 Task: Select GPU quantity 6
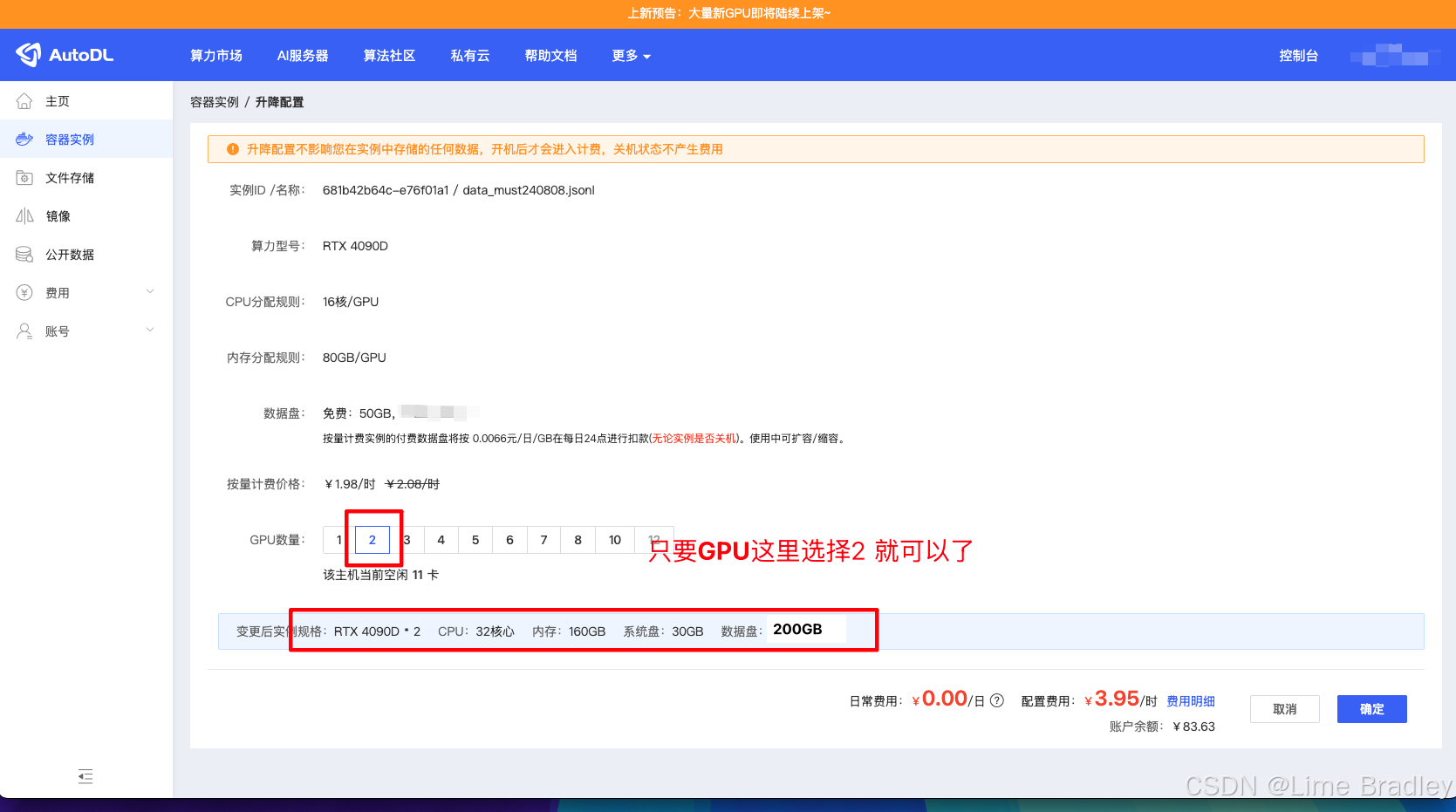[x=509, y=540]
